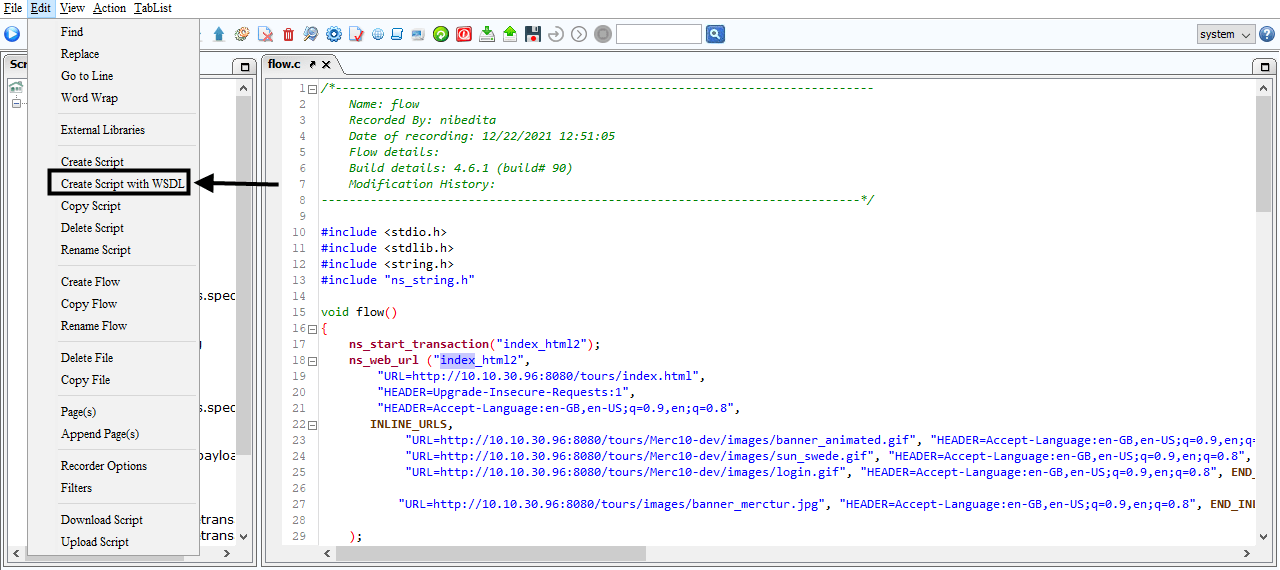Choose Recorder Options from Edit menu
1280x570 pixels.
[103, 466]
